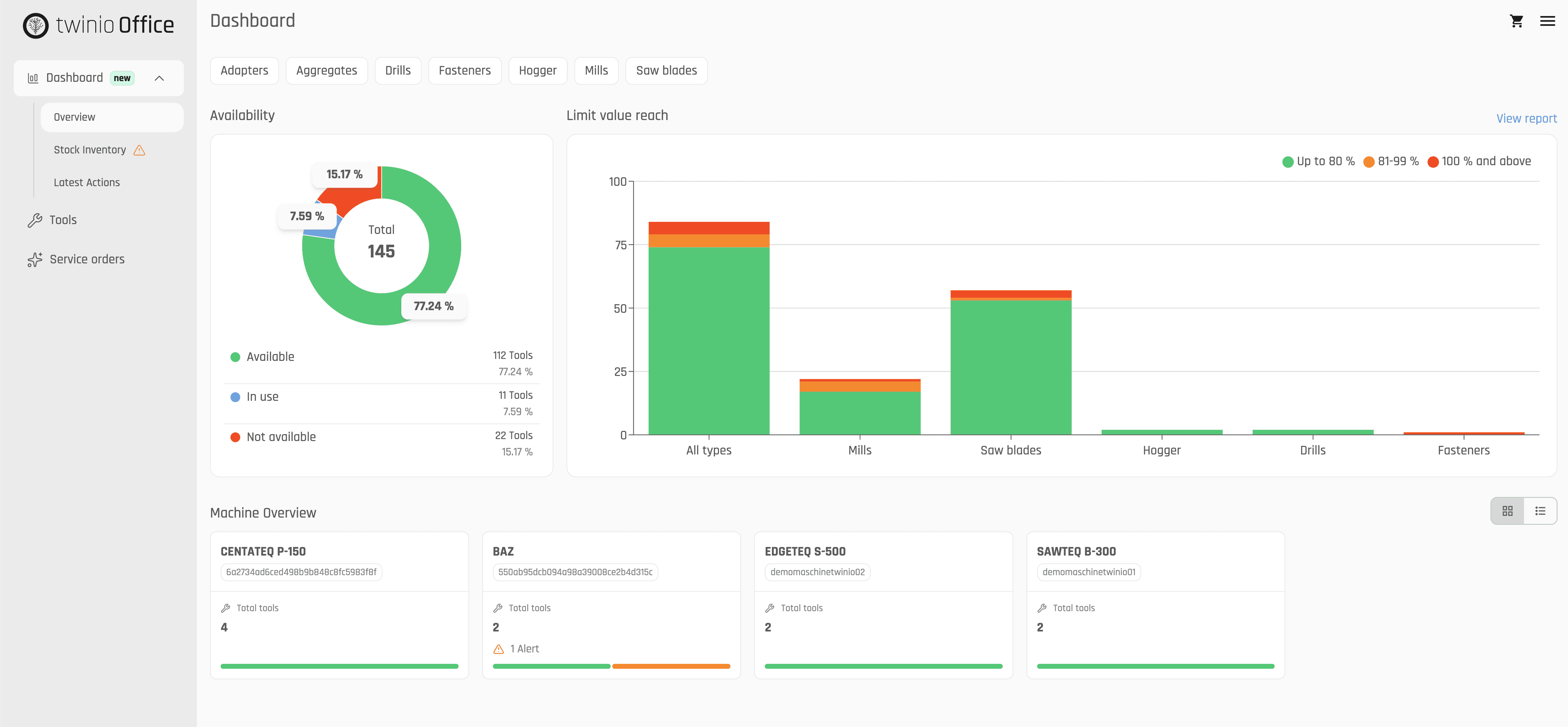Screen dimensions: 1568x727
Task: Click the '11 Tools' in use count
Action: [515, 396]
